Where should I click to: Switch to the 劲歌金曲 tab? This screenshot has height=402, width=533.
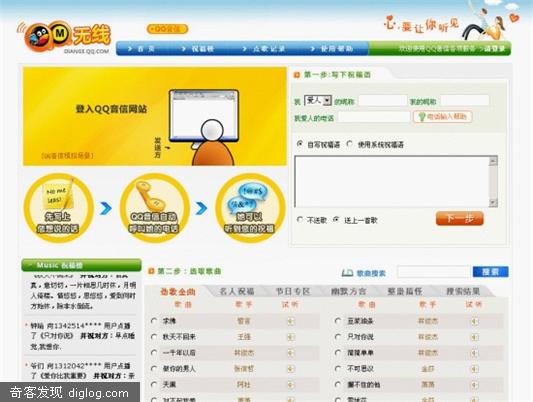point(178,292)
